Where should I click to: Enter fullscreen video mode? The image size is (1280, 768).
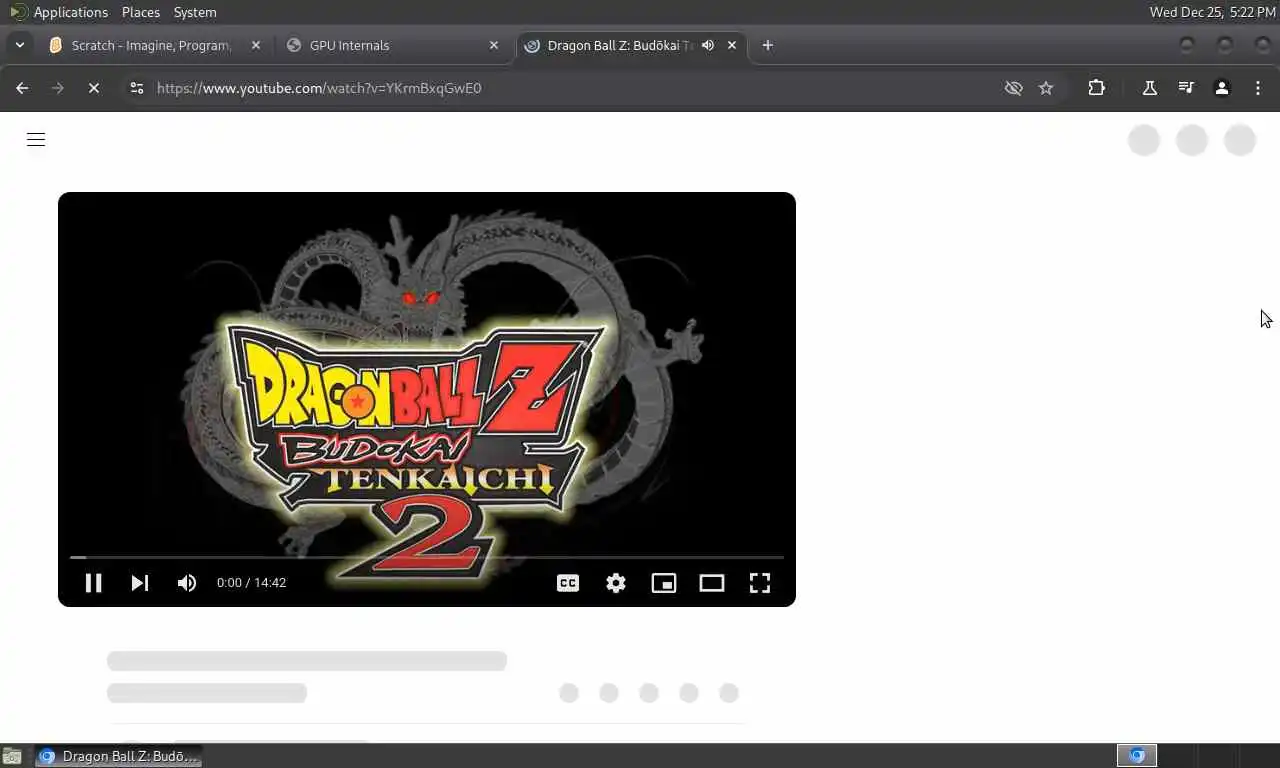[x=760, y=583]
